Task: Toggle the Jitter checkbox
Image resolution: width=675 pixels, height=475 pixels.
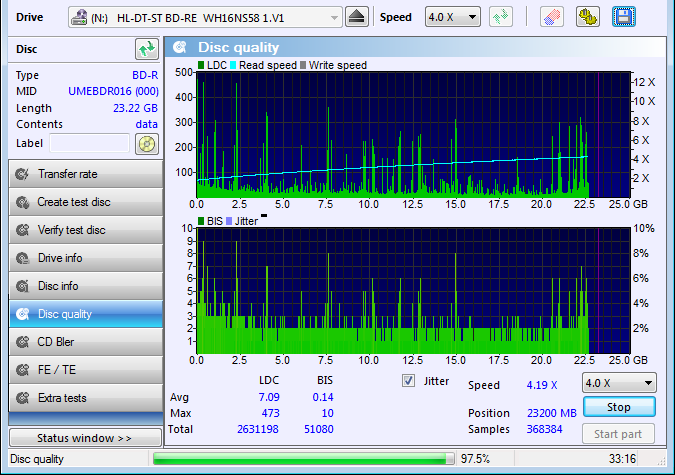Action: click(x=408, y=381)
